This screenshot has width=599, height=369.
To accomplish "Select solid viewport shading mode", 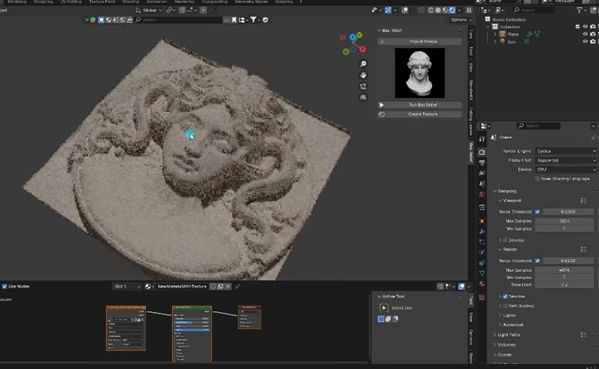I will [438, 10].
